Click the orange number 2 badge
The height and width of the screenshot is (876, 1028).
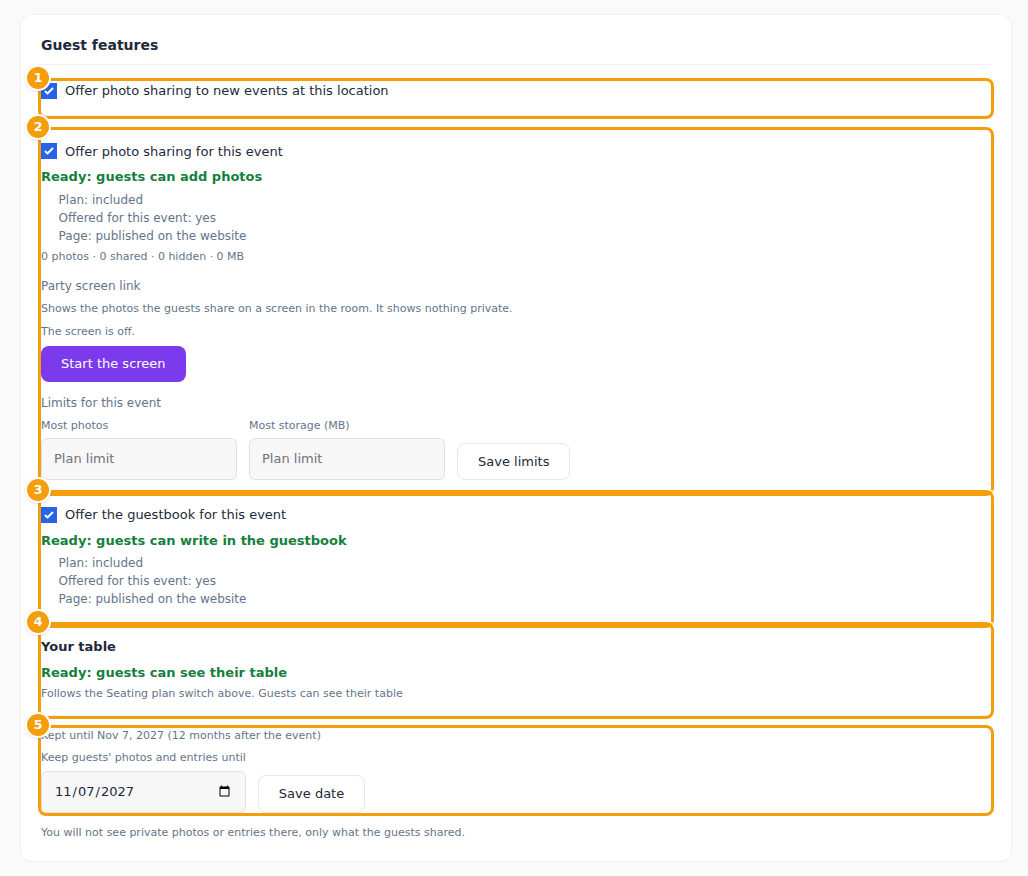(38, 127)
